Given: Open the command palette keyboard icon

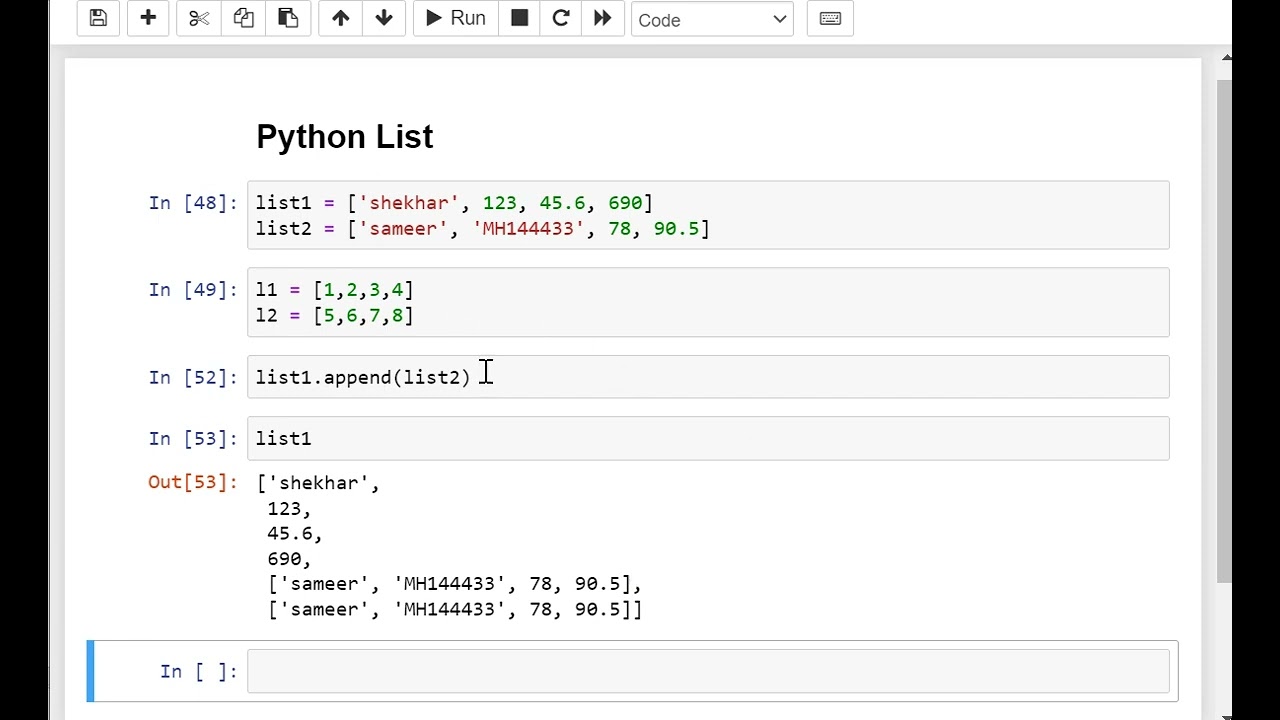Looking at the screenshot, I should (830, 18).
